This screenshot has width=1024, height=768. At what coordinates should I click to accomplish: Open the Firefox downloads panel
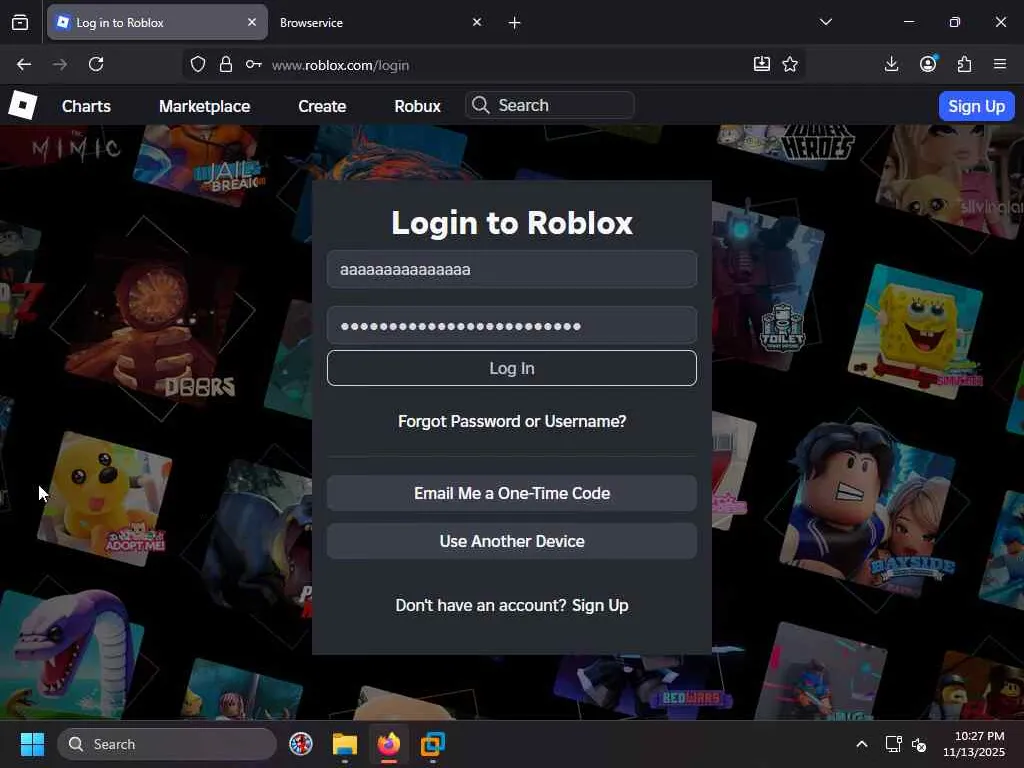click(892, 64)
